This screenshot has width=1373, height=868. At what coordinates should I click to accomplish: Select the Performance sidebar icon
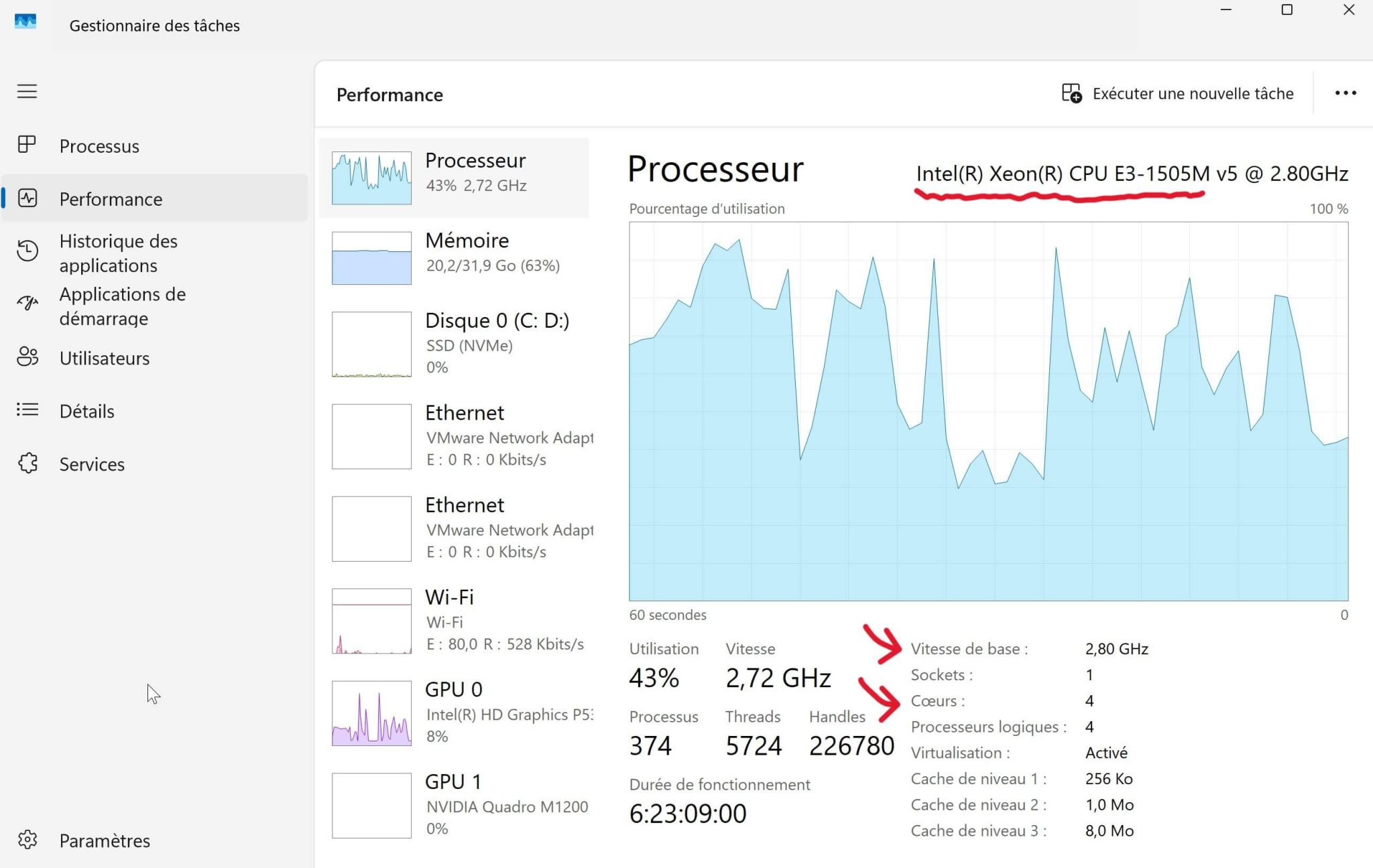click(x=111, y=198)
